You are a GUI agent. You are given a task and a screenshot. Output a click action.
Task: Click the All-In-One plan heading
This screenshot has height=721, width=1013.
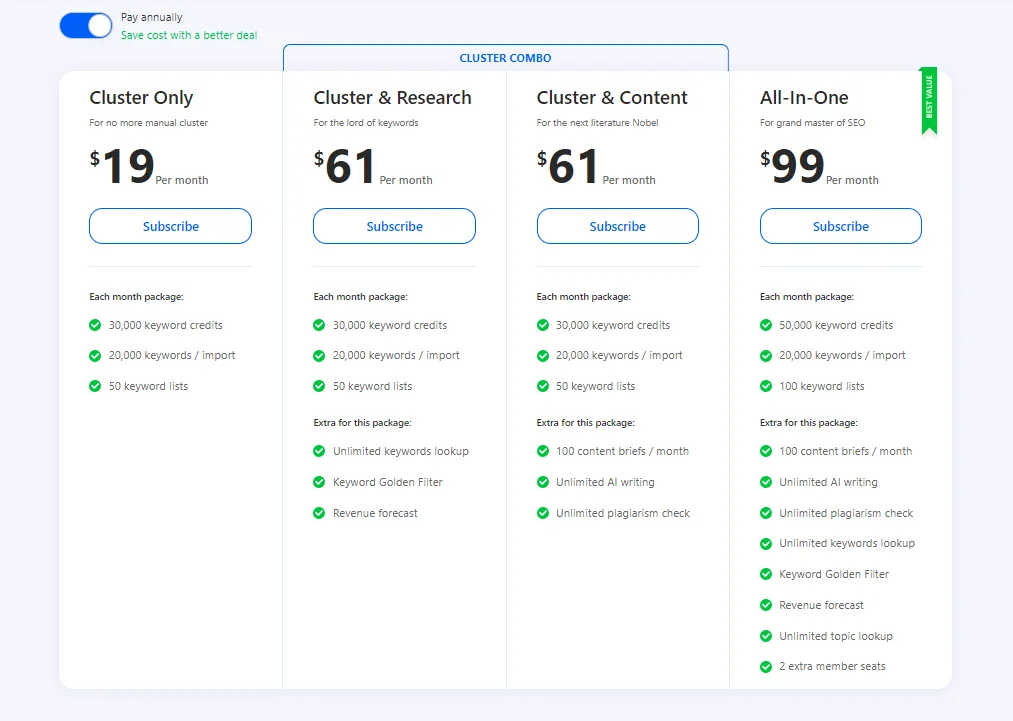click(804, 98)
